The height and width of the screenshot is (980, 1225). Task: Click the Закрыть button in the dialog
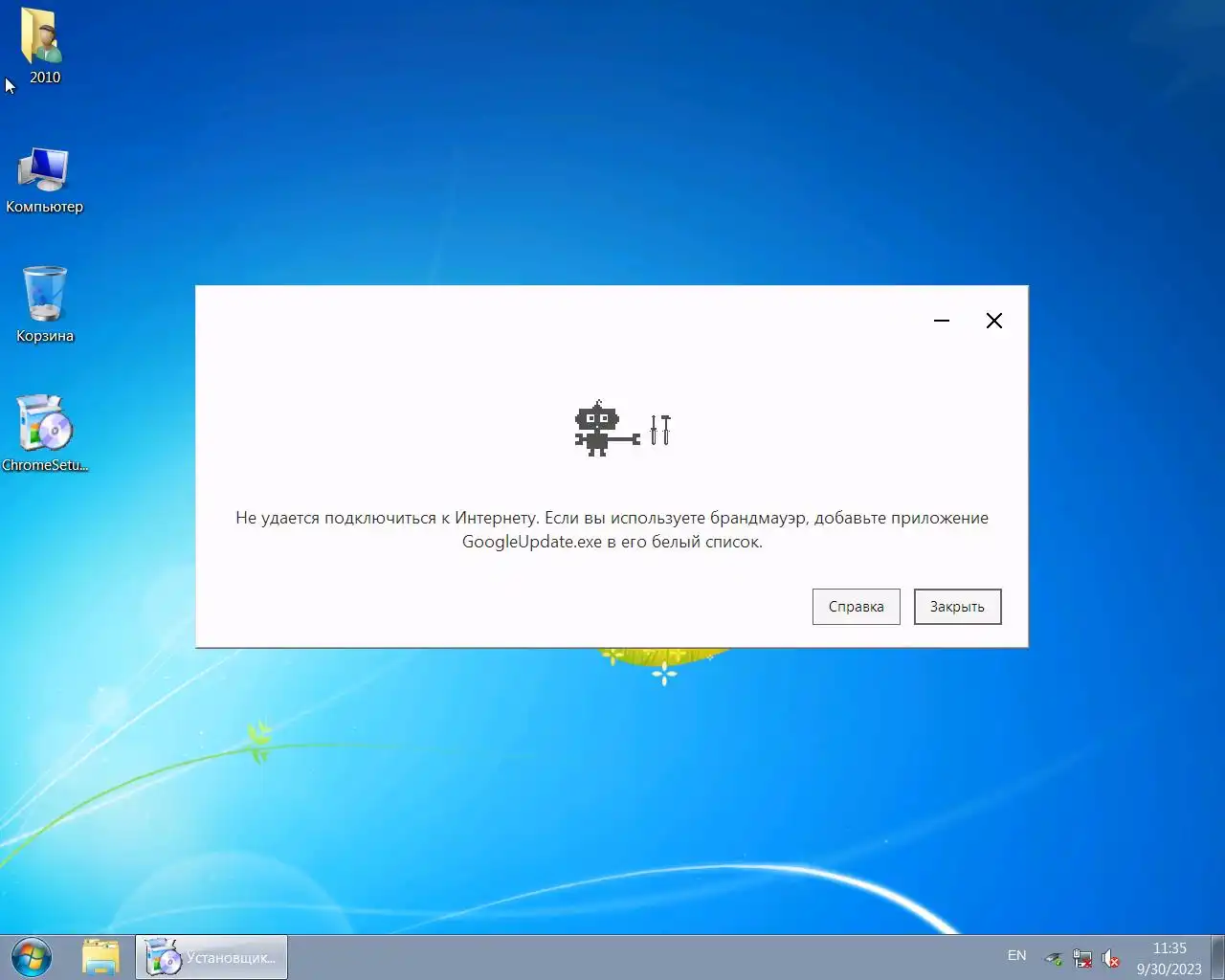(957, 607)
